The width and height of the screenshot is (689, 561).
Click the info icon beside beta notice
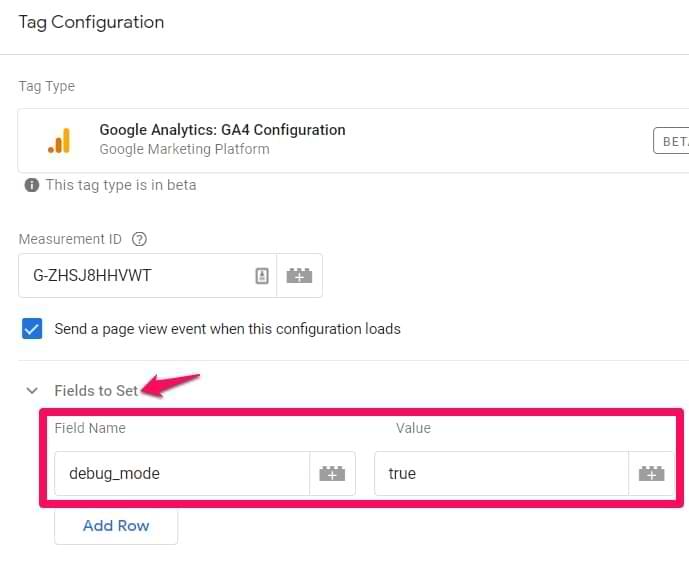click(x=32, y=185)
